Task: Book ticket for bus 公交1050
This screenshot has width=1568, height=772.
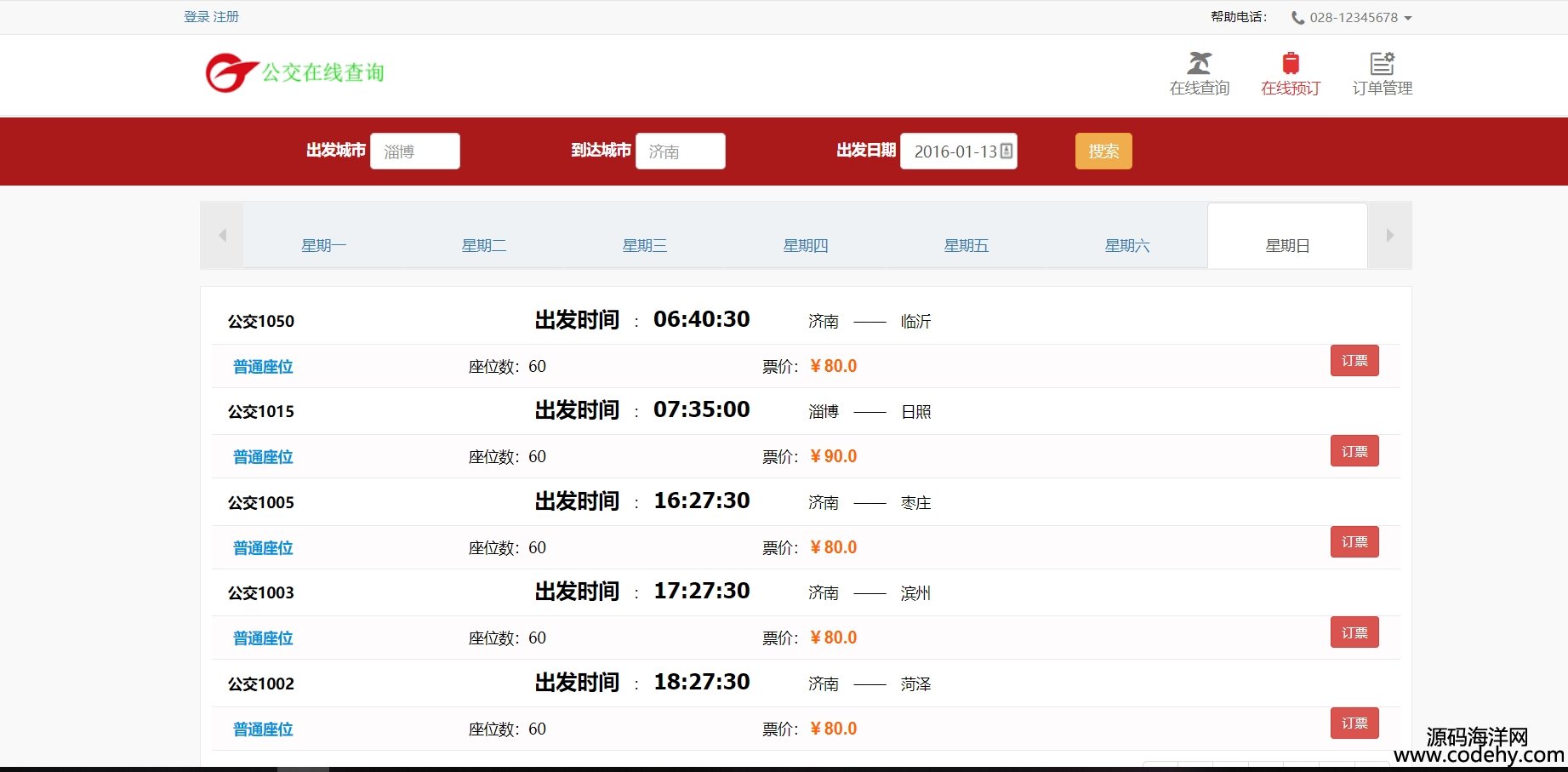Action: click(x=1354, y=361)
